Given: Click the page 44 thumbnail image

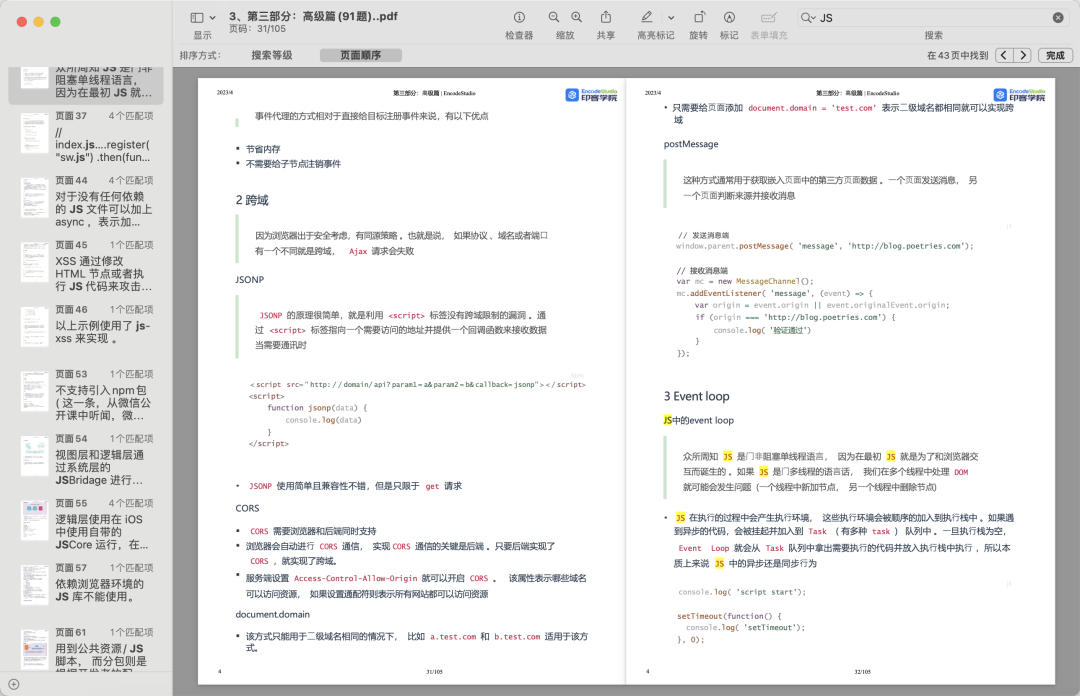Looking at the screenshot, I should (x=34, y=198).
